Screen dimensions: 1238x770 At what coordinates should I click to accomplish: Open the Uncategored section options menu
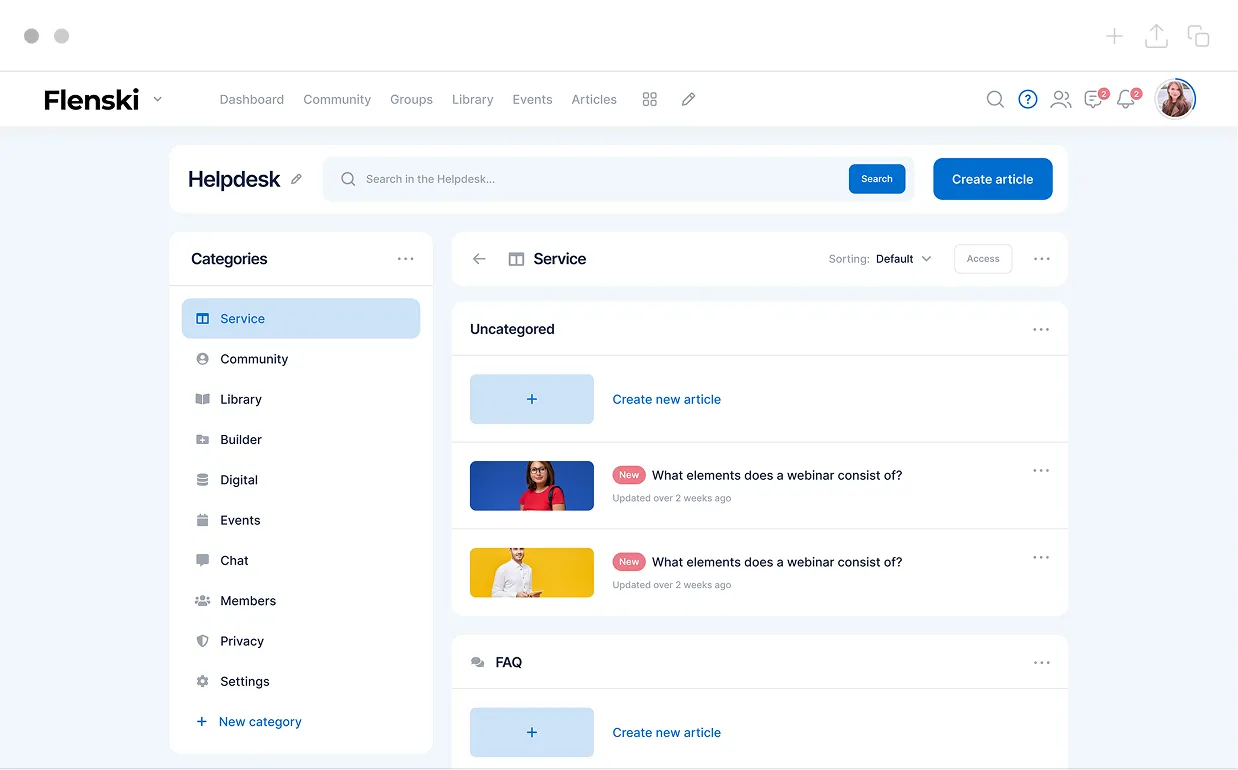1041,329
